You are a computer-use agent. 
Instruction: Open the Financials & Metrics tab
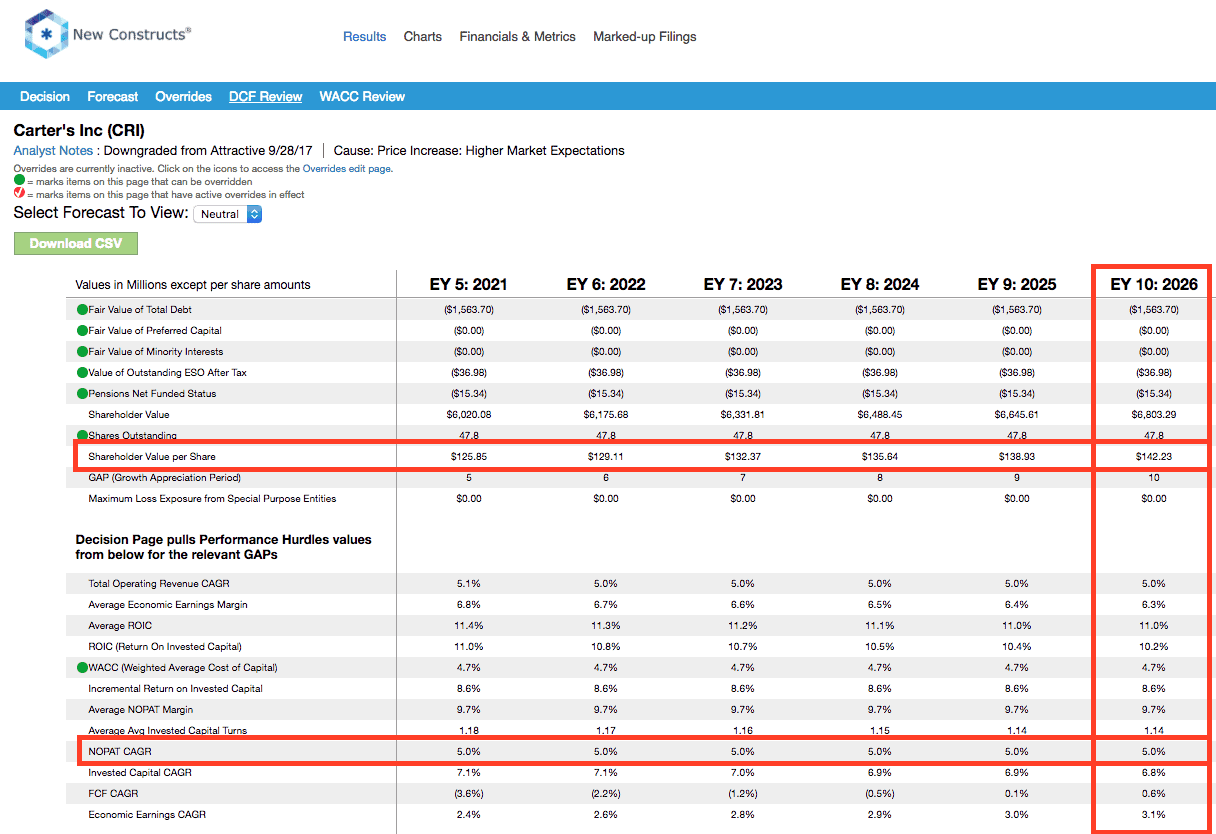[x=518, y=36]
